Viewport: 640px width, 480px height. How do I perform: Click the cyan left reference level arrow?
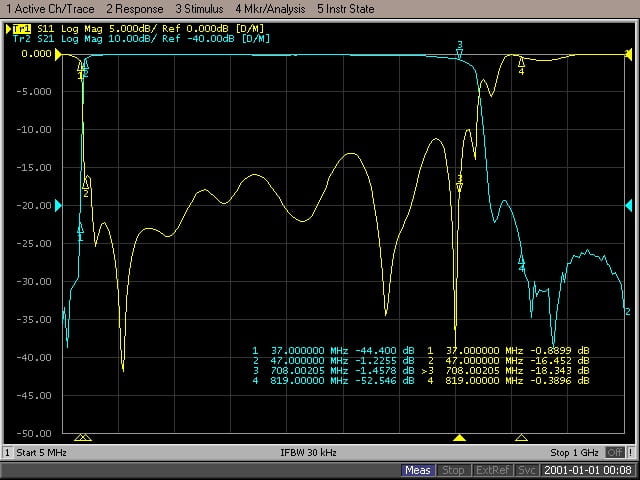58,206
